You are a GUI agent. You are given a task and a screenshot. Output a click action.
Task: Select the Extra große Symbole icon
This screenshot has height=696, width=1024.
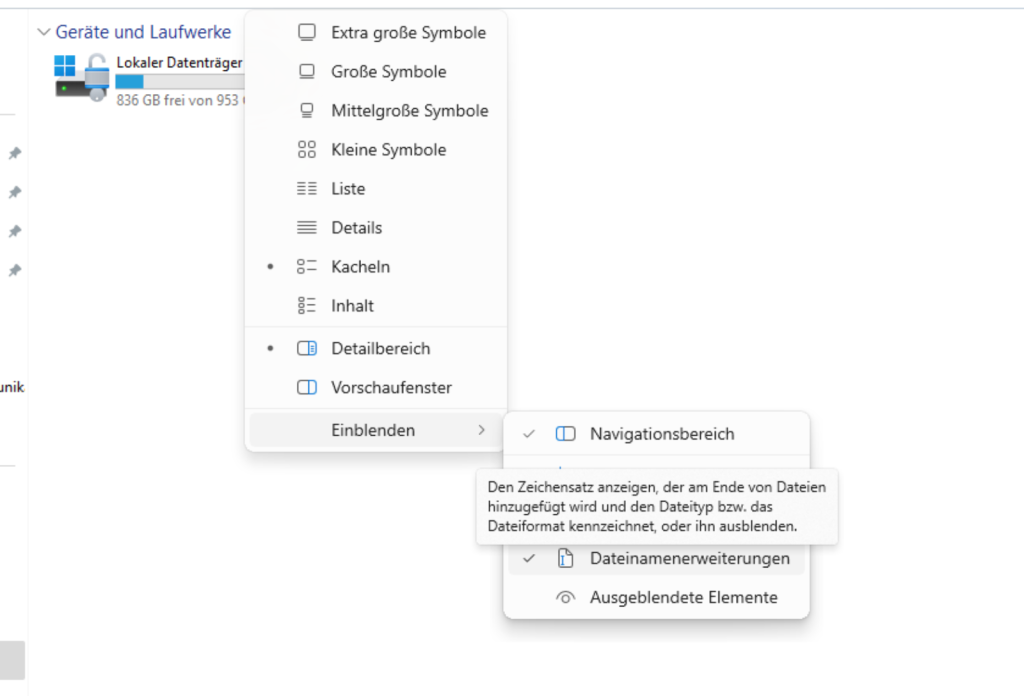[306, 32]
